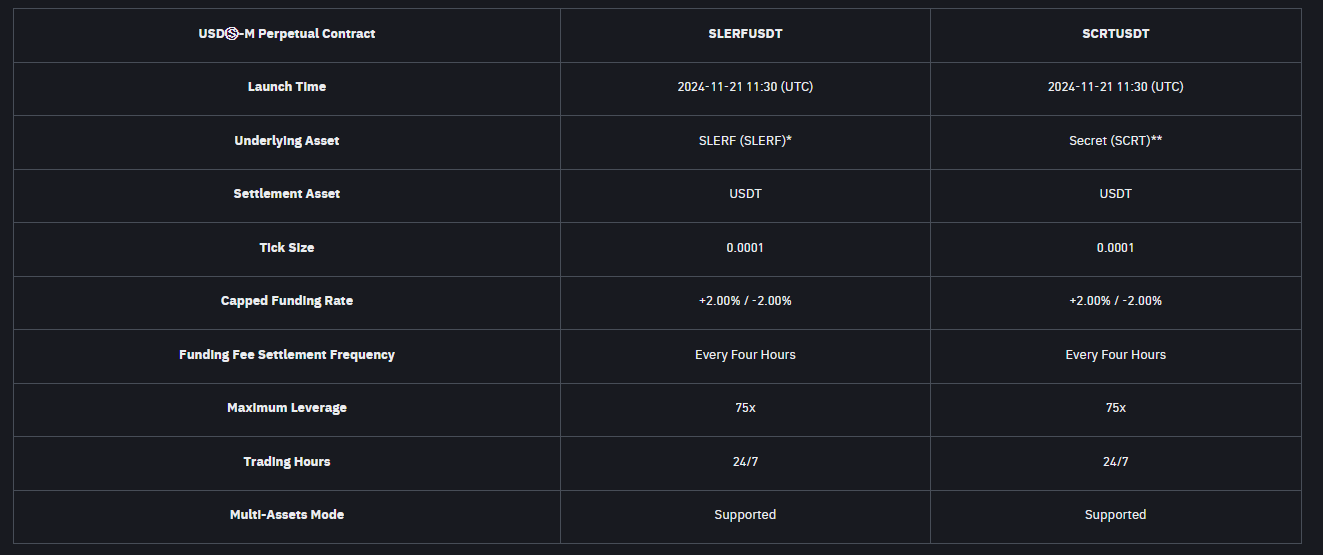Click the Tick Size row label

pyautogui.click(x=287, y=248)
